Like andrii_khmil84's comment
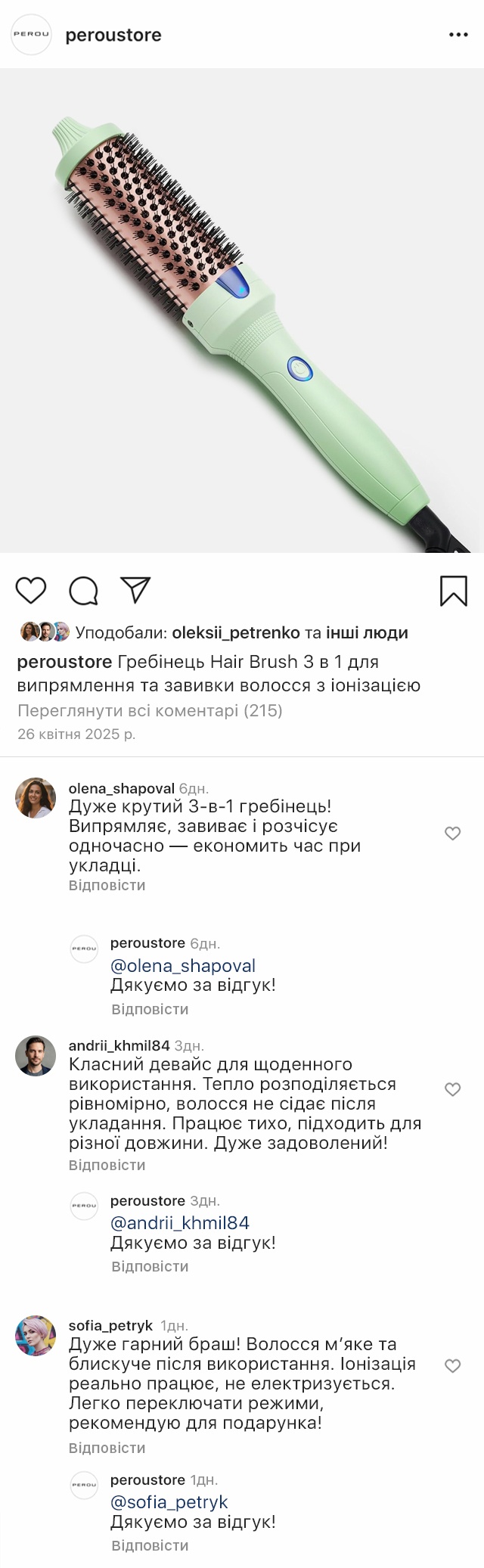This screenshot has width=484, height=1568. tap(452, 1089)
